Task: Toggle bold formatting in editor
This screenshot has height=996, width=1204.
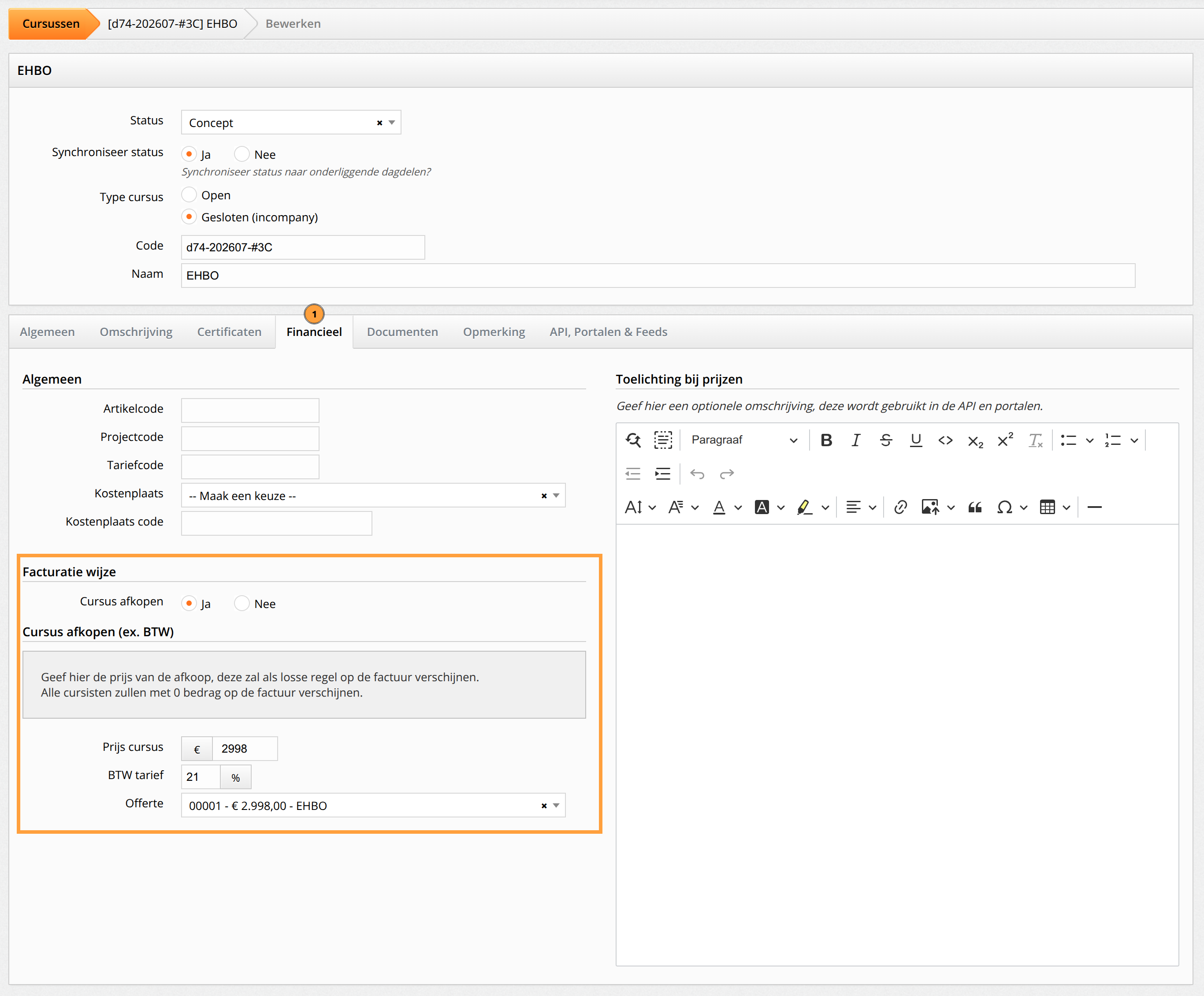Action: tap(826, 440)
